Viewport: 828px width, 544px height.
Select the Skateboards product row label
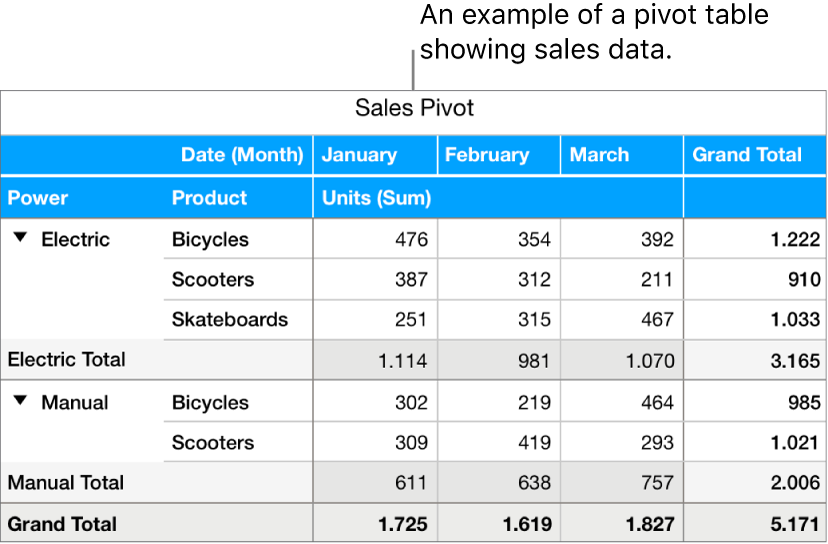[230, 320]
